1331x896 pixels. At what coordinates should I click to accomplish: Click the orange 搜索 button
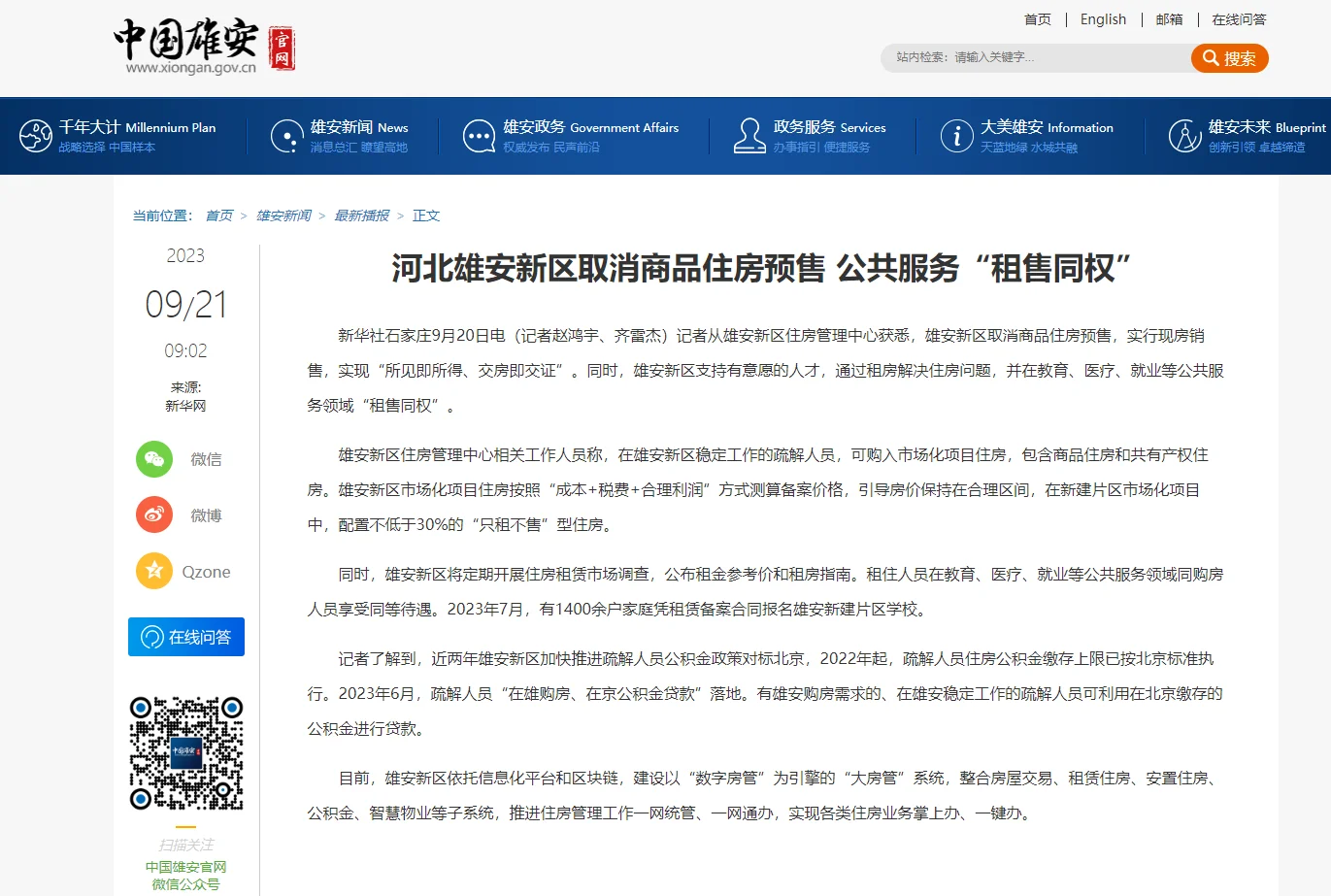click(x=1230, y=58)
